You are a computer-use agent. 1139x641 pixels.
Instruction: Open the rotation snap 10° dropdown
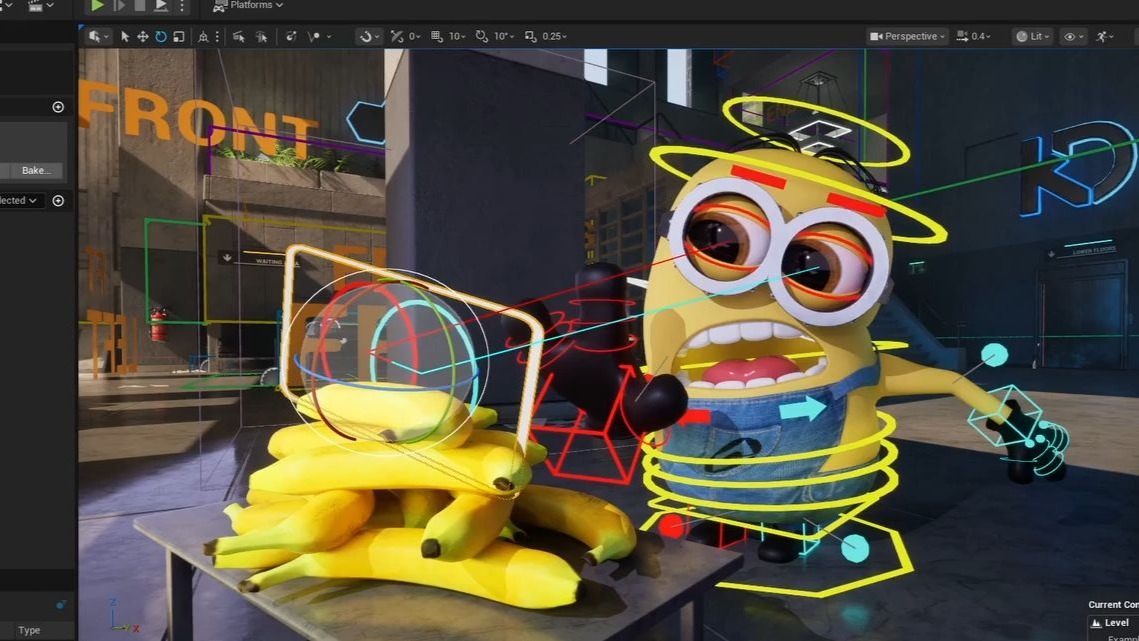coord(503,36)
